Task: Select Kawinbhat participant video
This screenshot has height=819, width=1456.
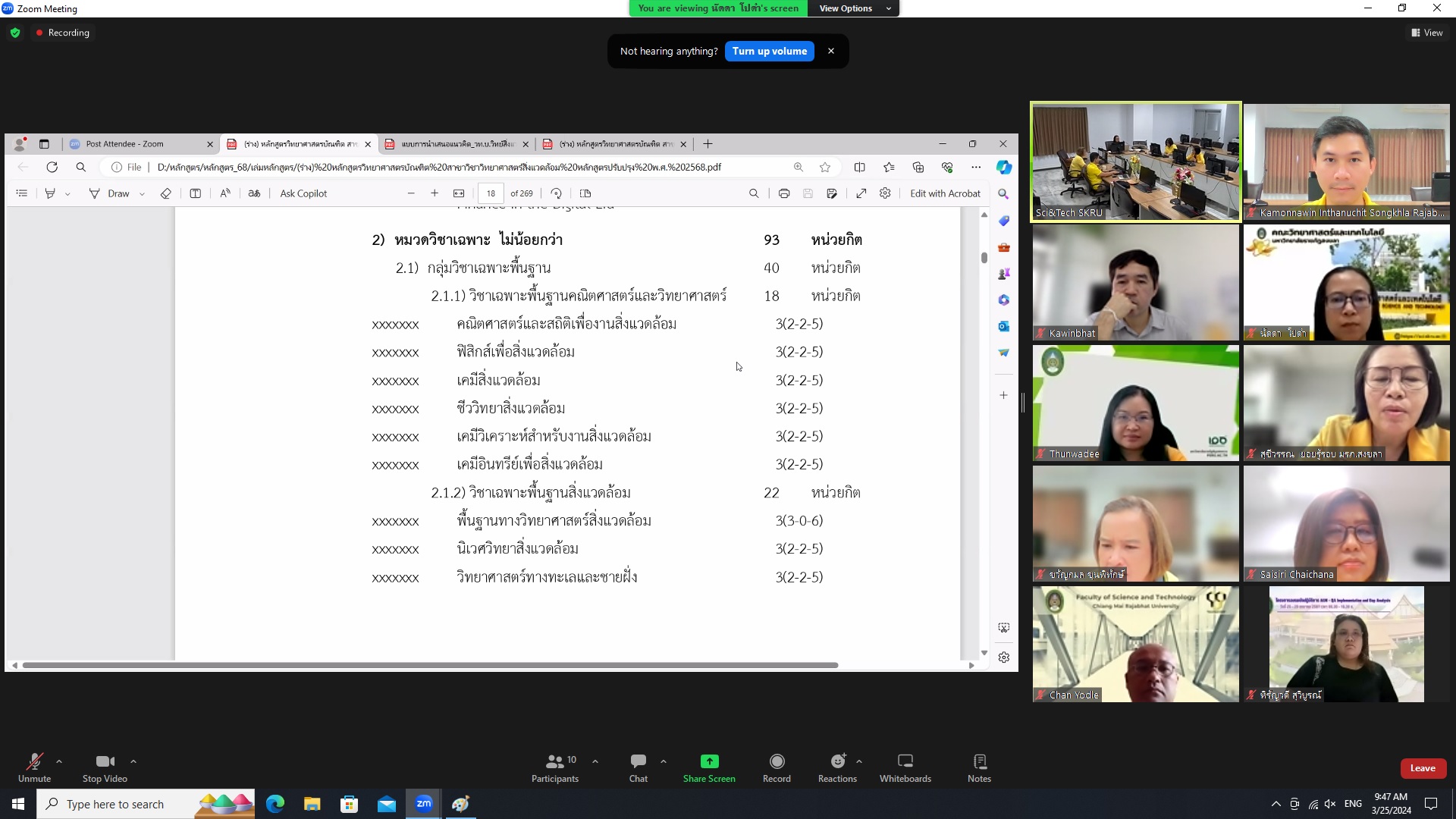Action: click(x=1135, y=282)
